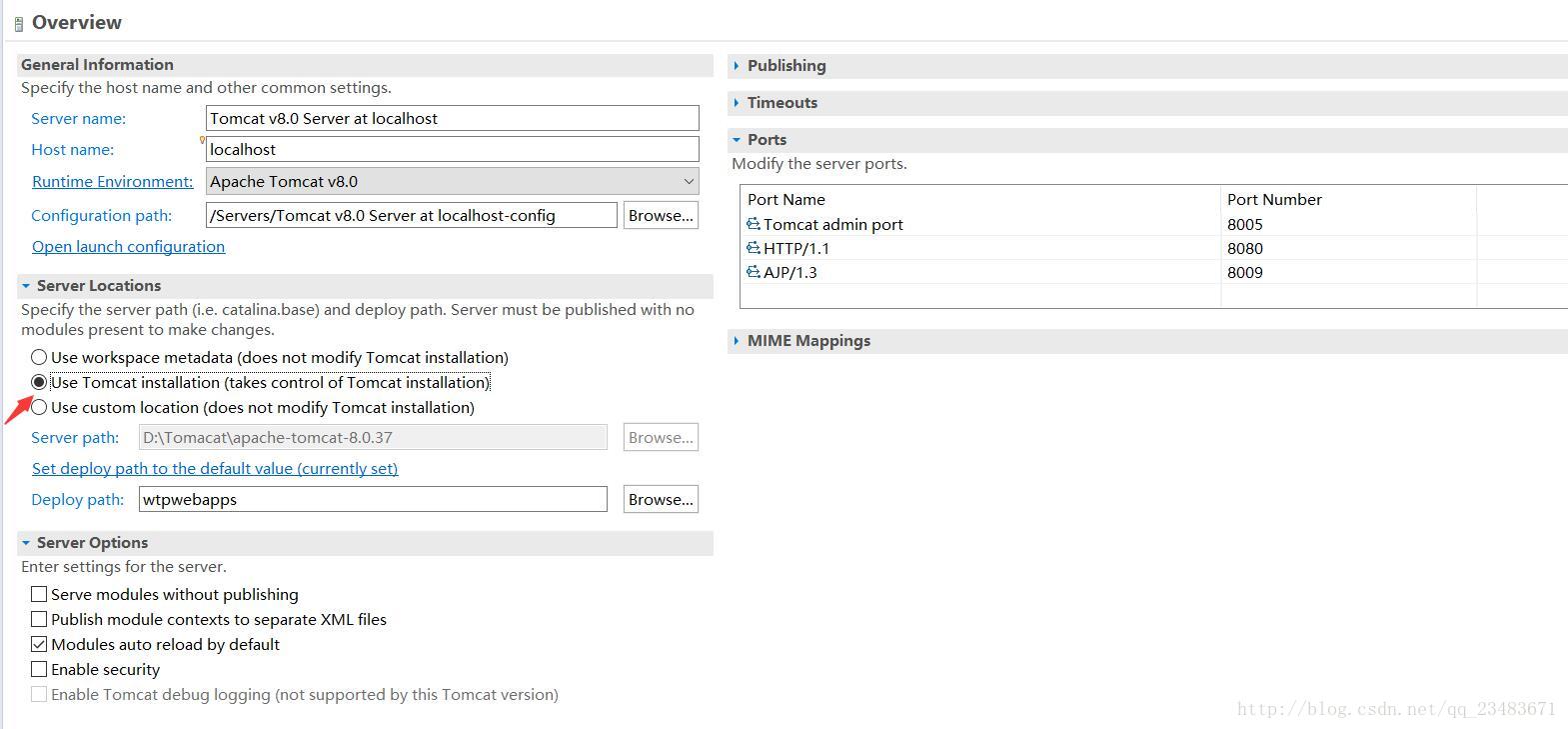The height and width of the screenshot is (729, 1568).
Task: Expand the MIME Mappings section
Action: pyautogui.click(x=737, y=340)
